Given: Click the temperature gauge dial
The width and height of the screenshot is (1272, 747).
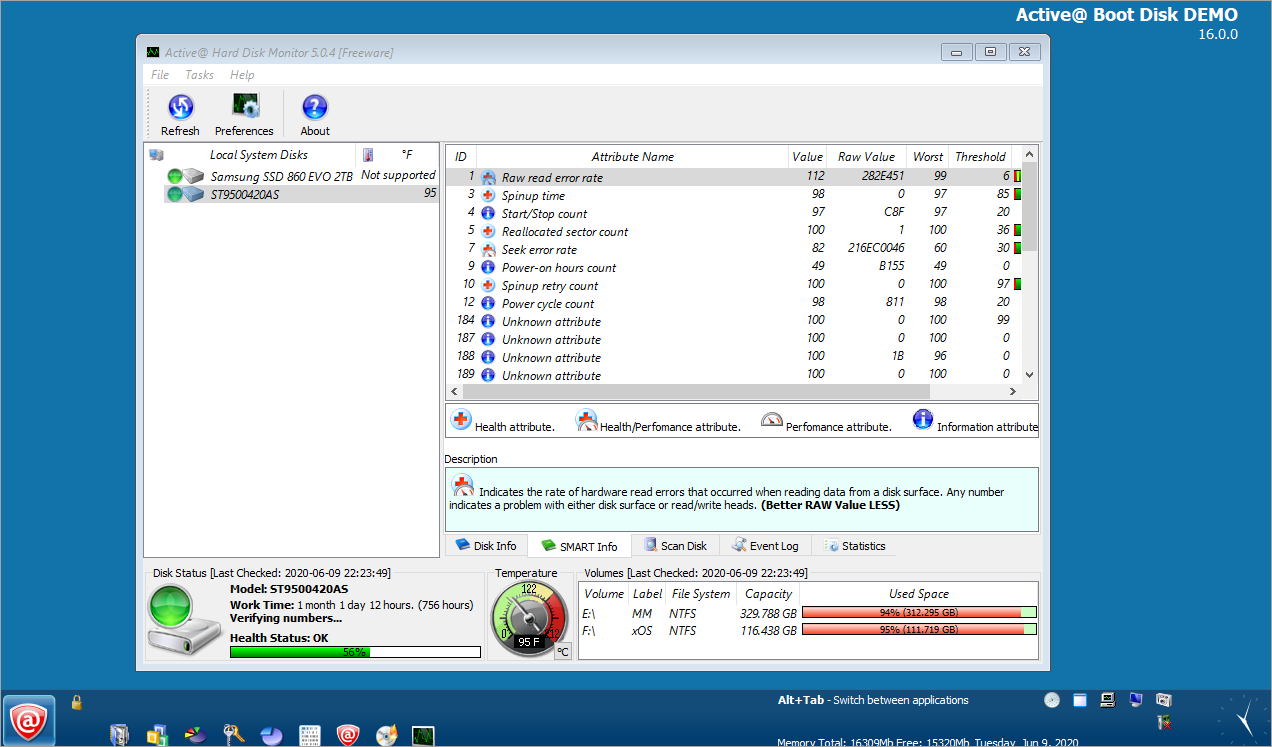Looking at the screenshot, I should pos(529,618).
